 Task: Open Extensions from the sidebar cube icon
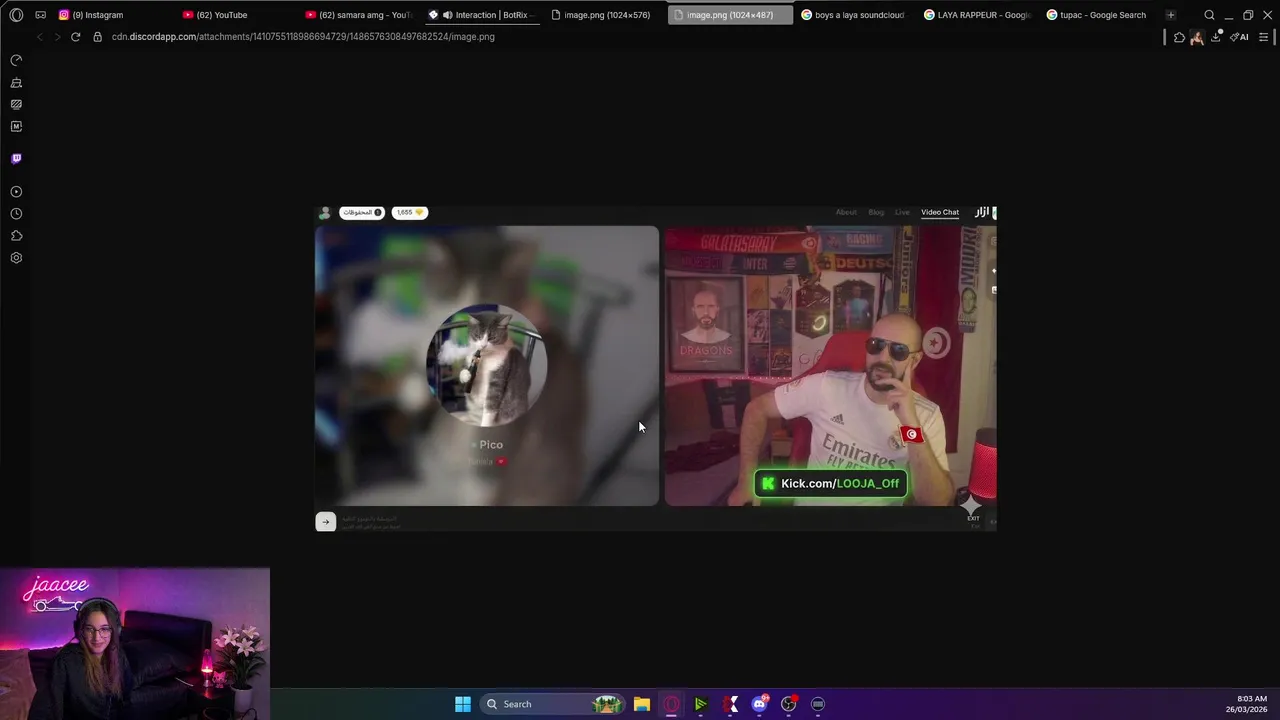tap(16, 236)
